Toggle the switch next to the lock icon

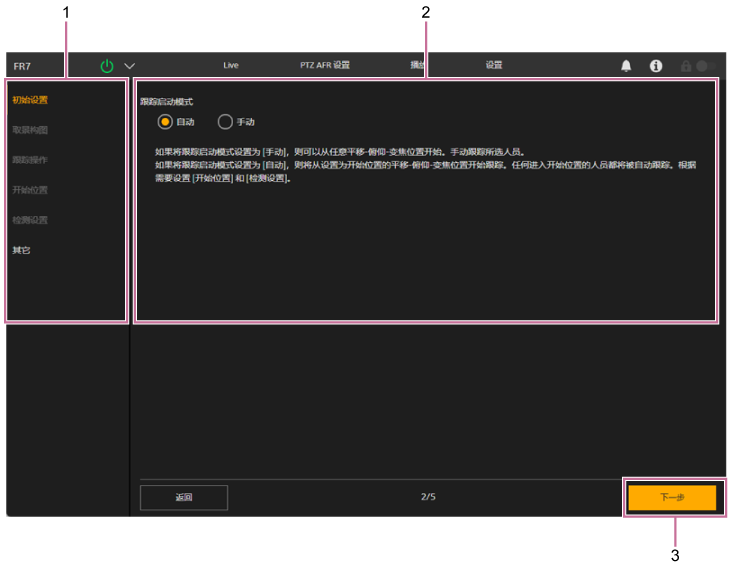point(705,66)
